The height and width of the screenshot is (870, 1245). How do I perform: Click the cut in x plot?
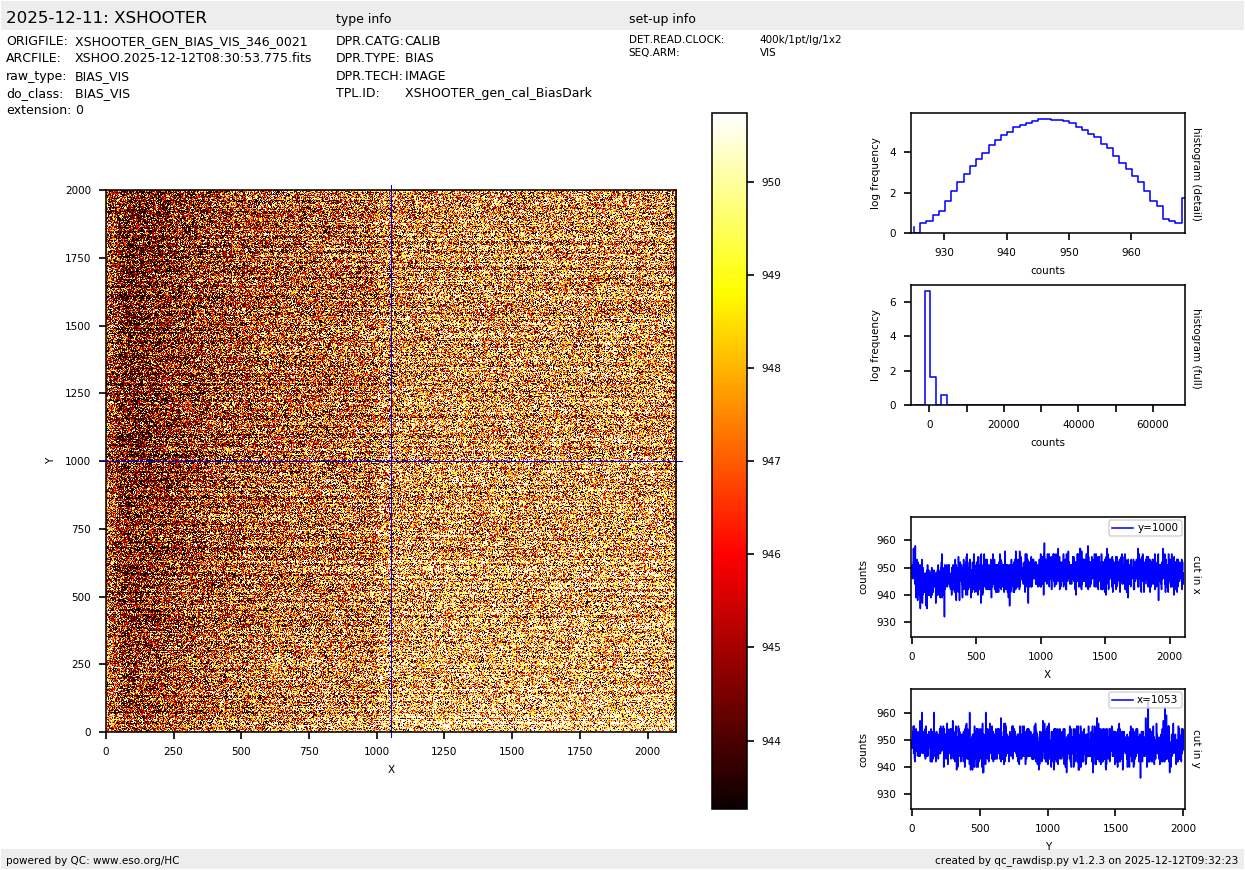[x=1047, y=577]
